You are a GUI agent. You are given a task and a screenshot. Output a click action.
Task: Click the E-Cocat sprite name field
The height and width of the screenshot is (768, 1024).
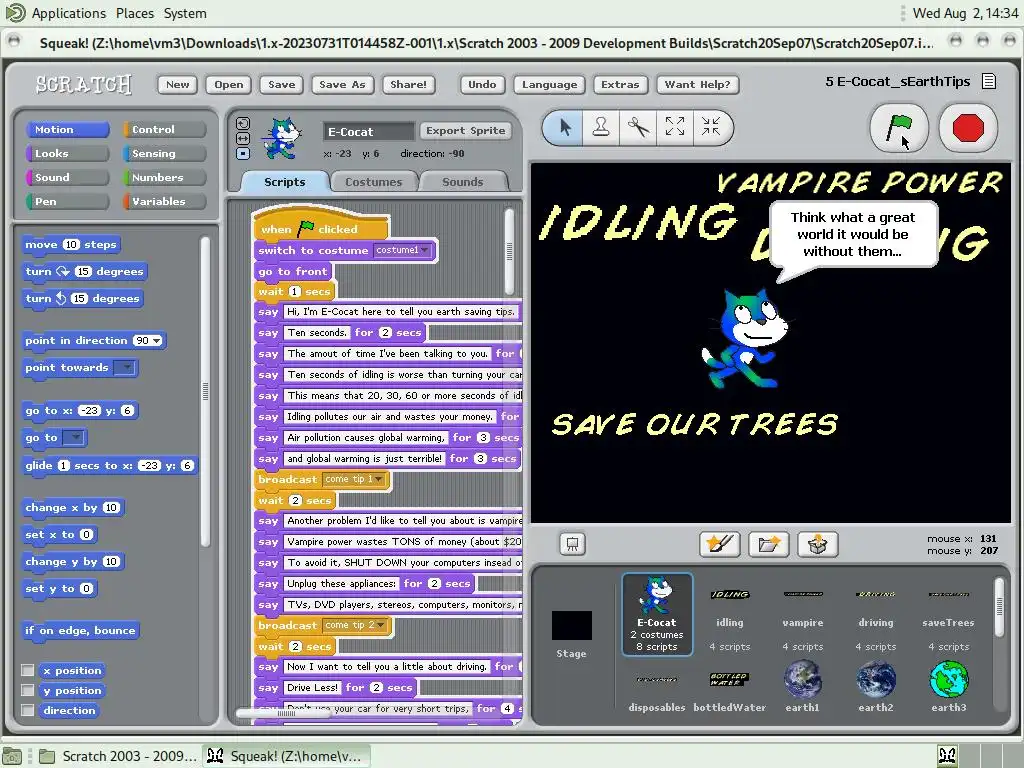click(368, 131)
